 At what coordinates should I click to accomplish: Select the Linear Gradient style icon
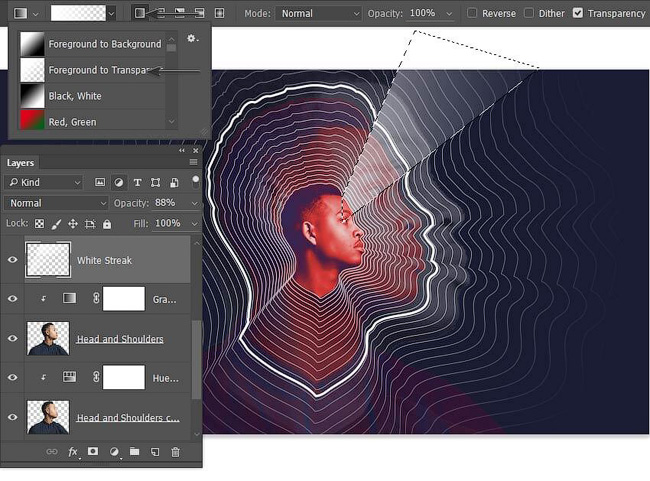click(x=140, y=13)
